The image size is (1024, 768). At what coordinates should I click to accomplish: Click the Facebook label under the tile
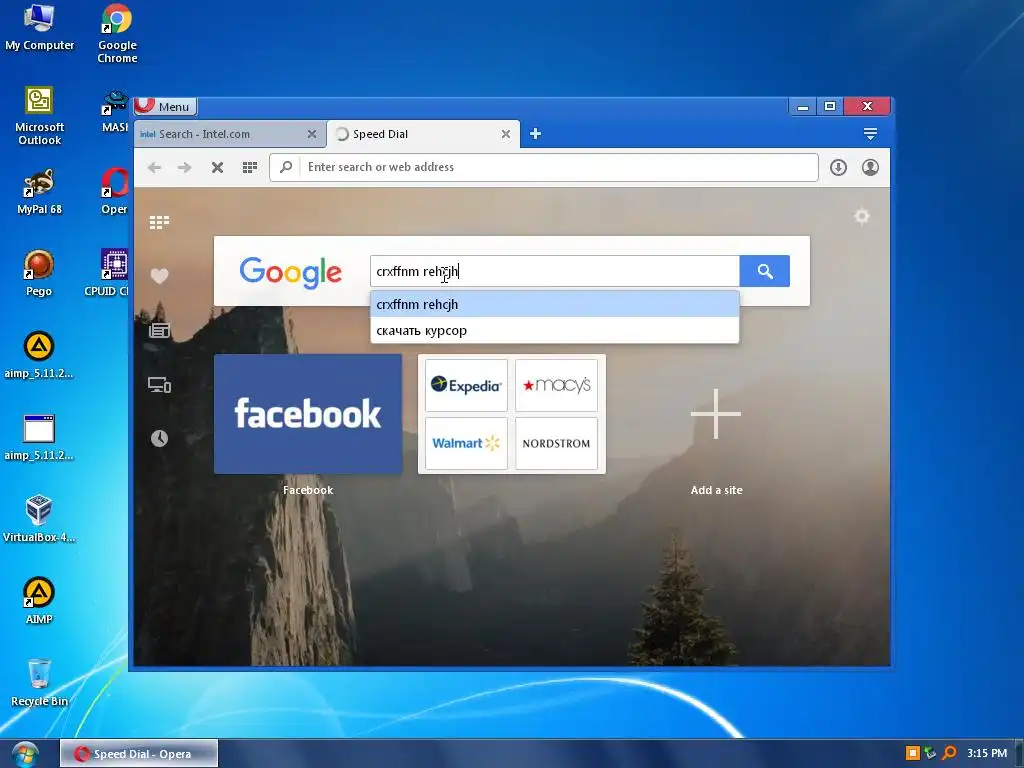[308, 490]
